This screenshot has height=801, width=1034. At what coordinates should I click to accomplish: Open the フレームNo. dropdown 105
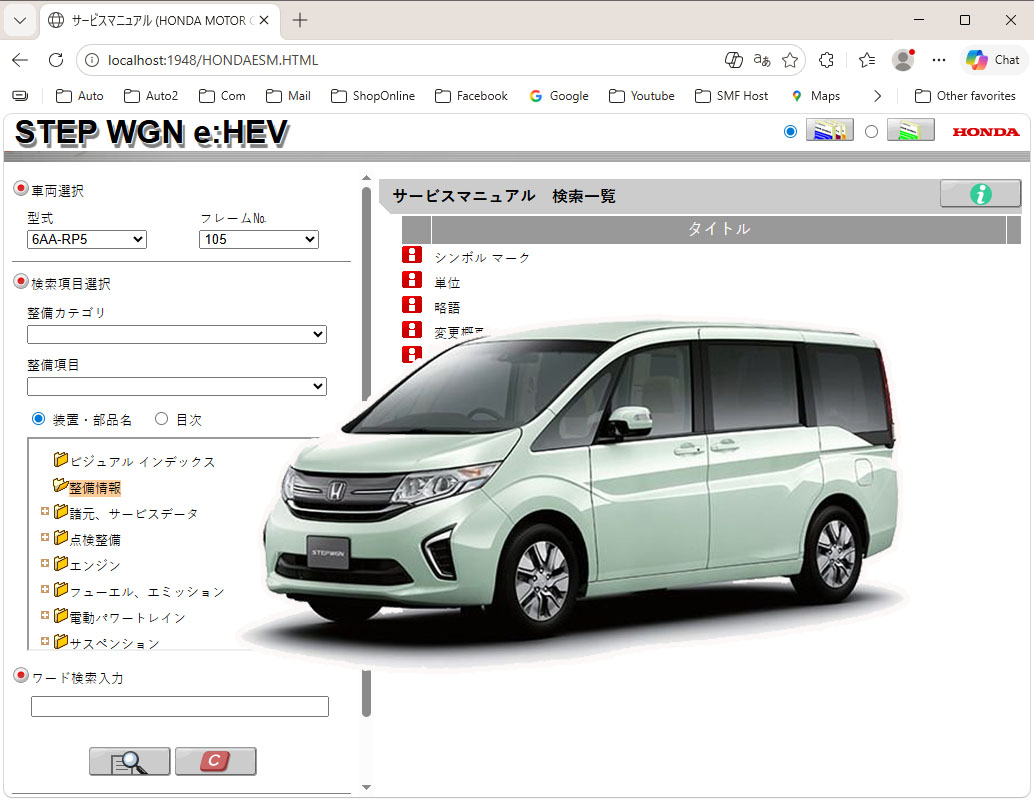(x=258, y=239)
